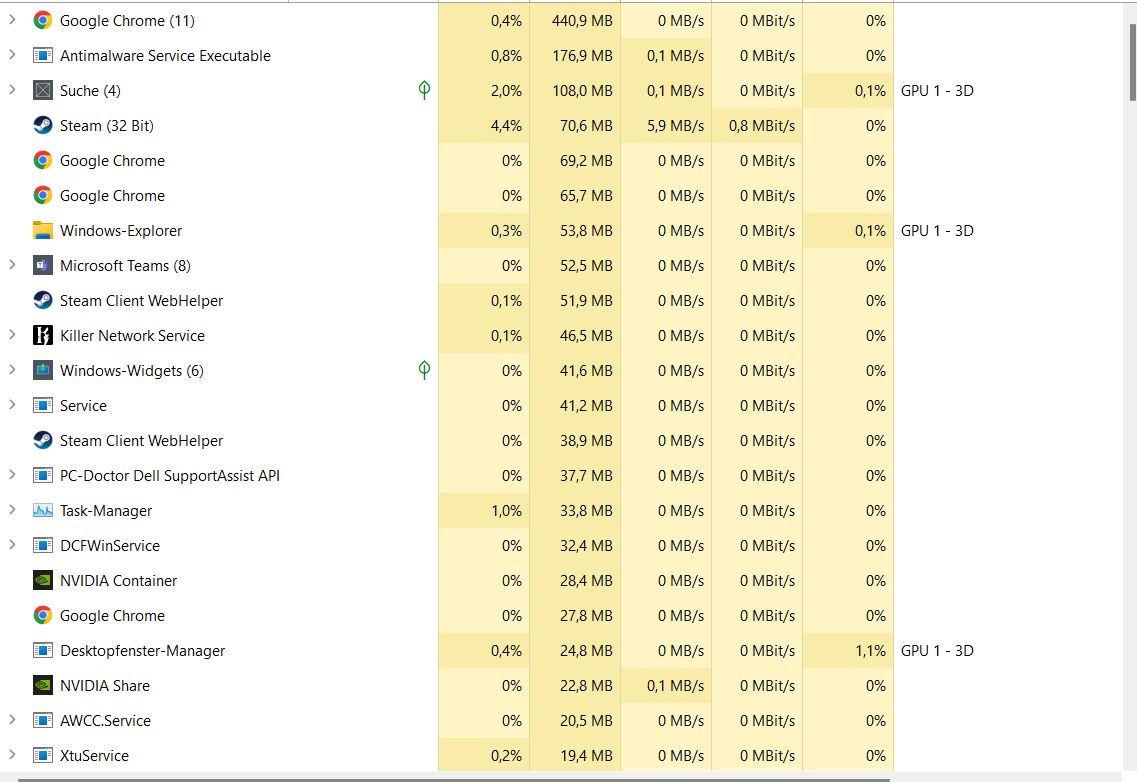Select the NVIDIA Container process name

click(118, 580)
